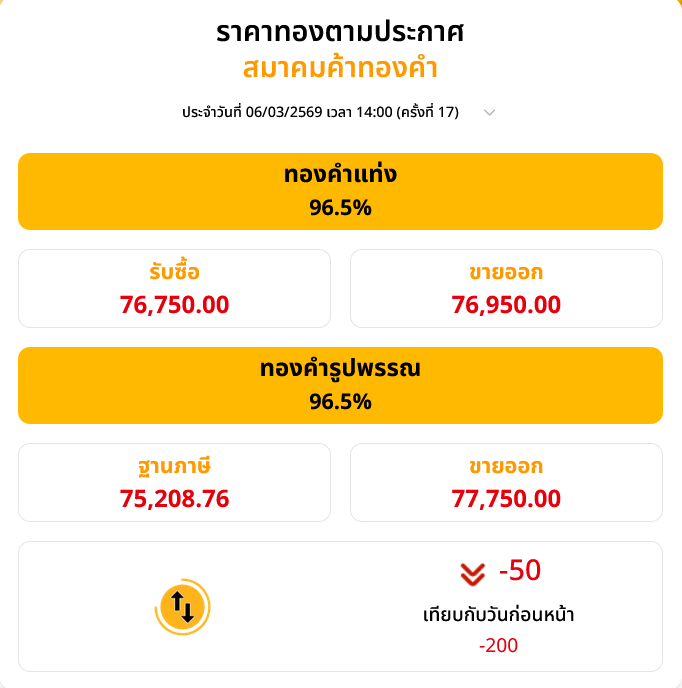Expand the date and time chevron
The image size is (682, 688).
coord(489,112)
